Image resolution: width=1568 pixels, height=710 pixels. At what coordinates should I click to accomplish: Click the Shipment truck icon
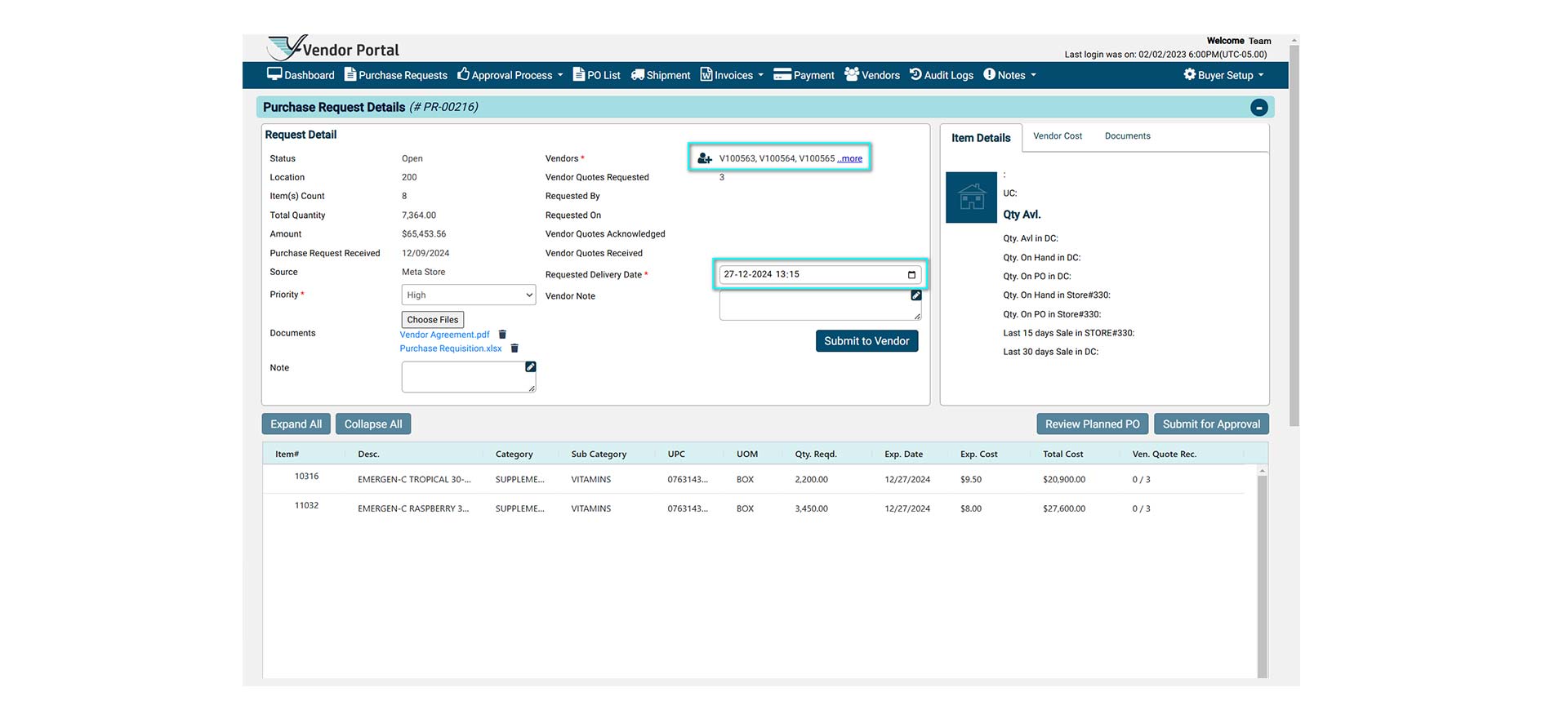(x=638, y=74)
